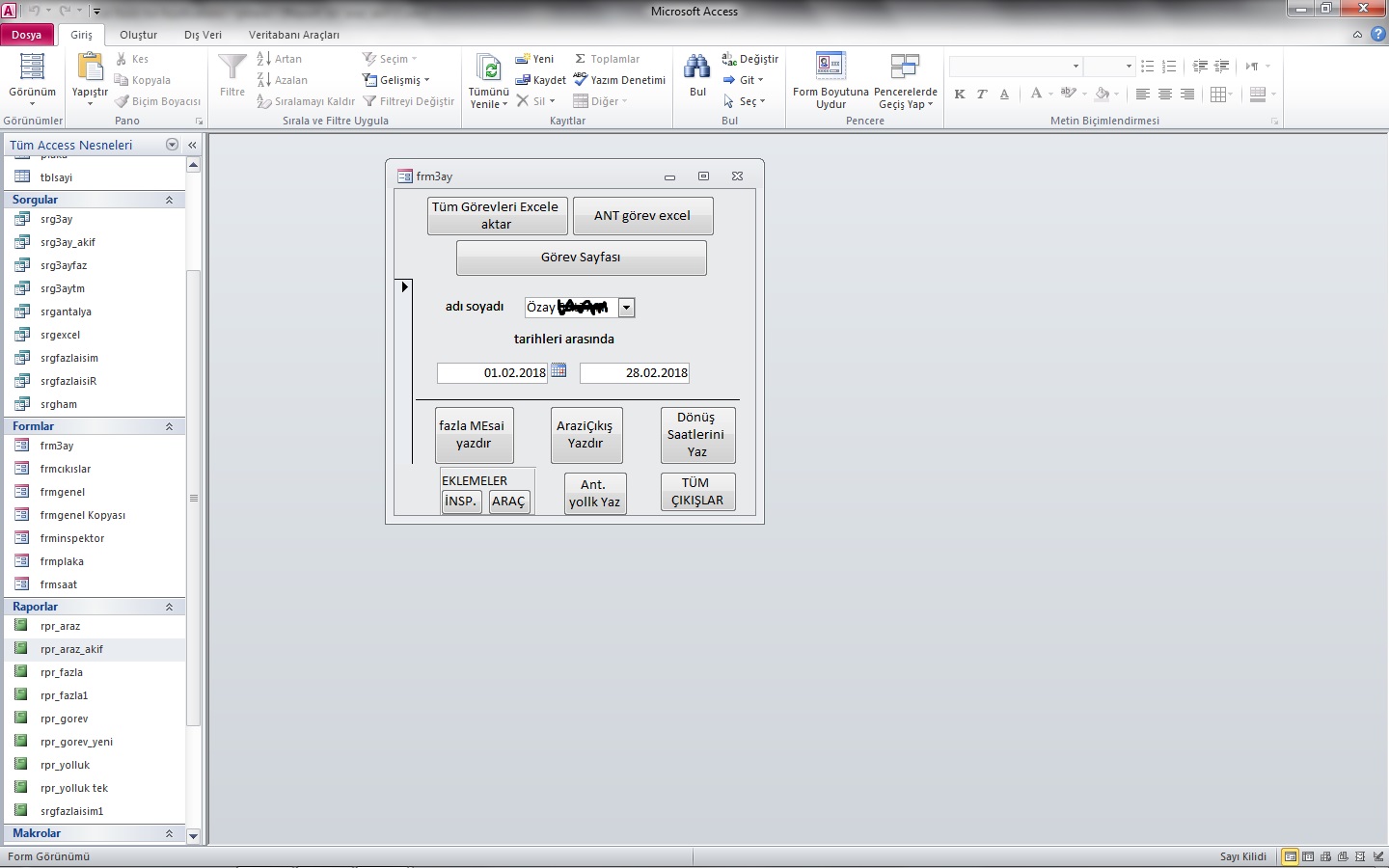Click the end date field 28.02.2018
Image resolution: width=1389 pixels, height=868 pixels.
click(634, 372)
